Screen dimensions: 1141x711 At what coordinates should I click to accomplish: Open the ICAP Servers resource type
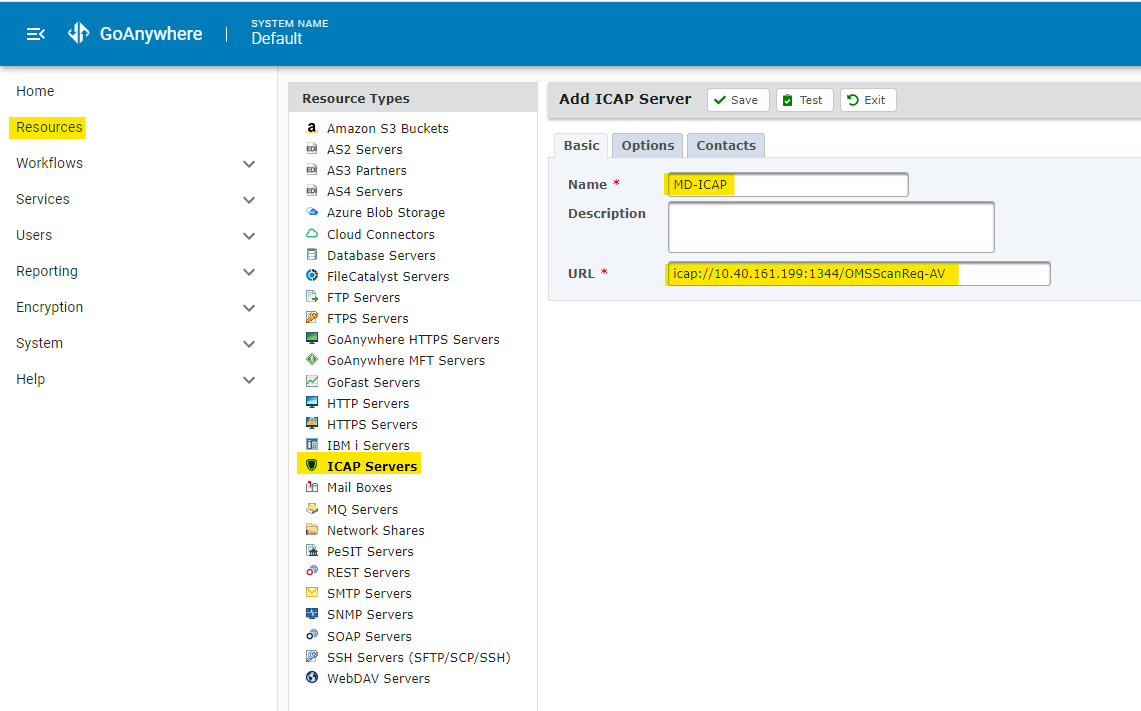[x=372, y=466]
